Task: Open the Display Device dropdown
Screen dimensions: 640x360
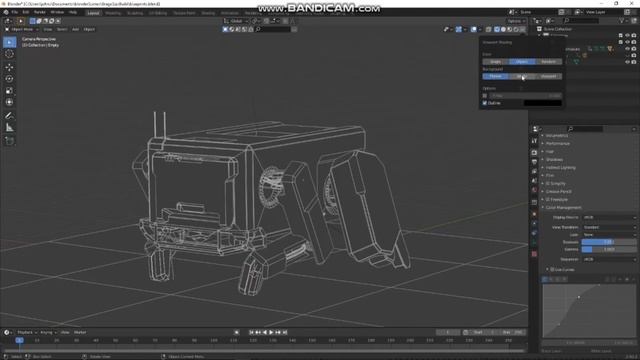Action: (609, 218)
